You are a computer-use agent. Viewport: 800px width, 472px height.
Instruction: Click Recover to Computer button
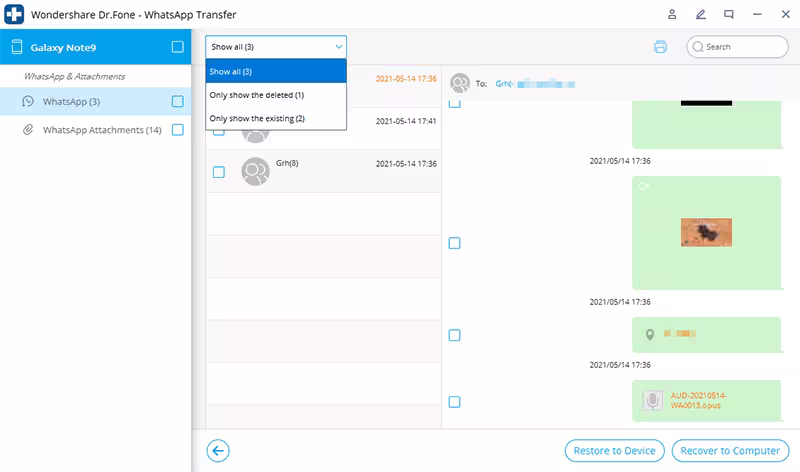[730, 451]
